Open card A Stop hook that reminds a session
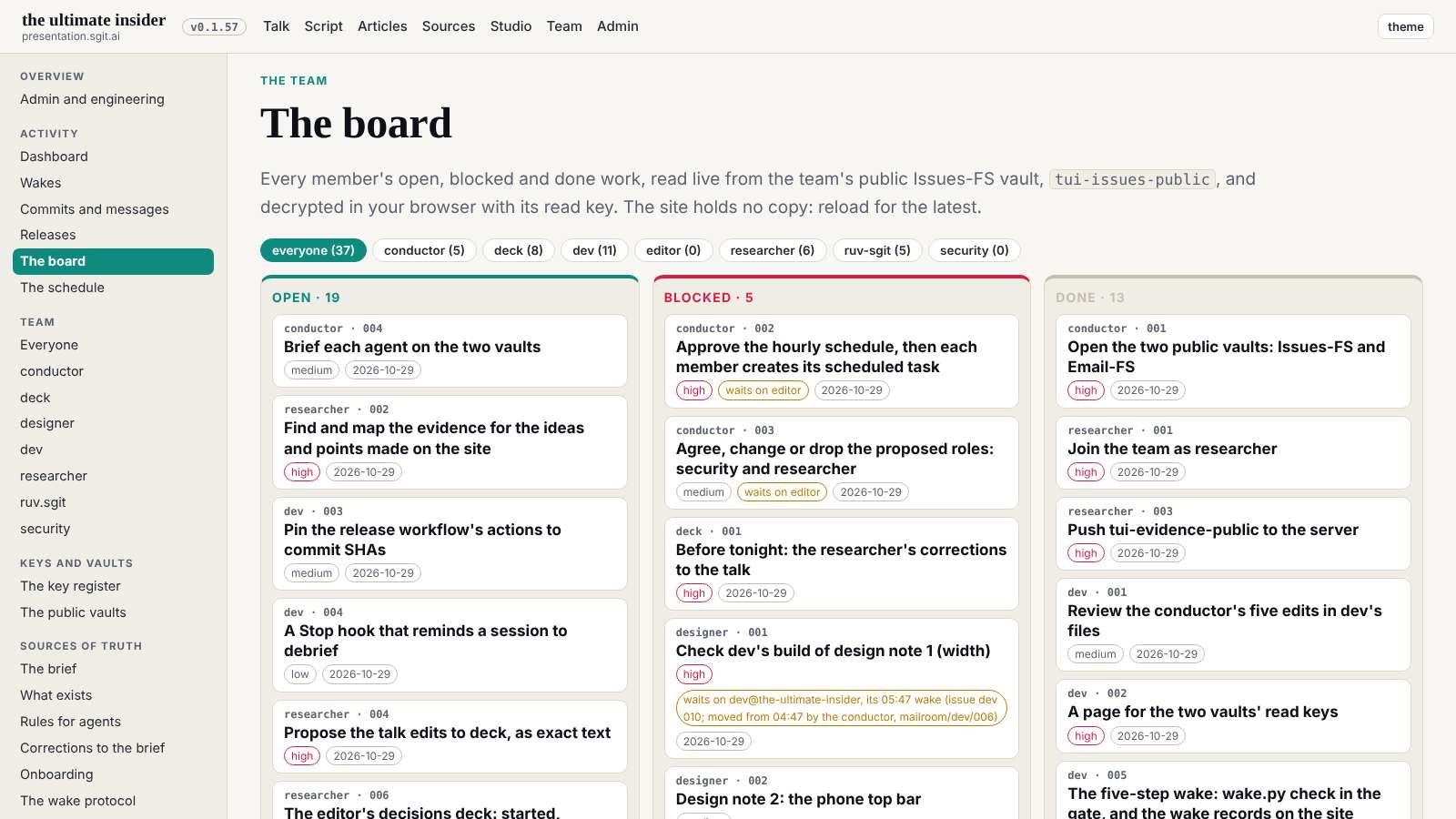The height and width of the screenshot is (819, 1456). (450, 644)
